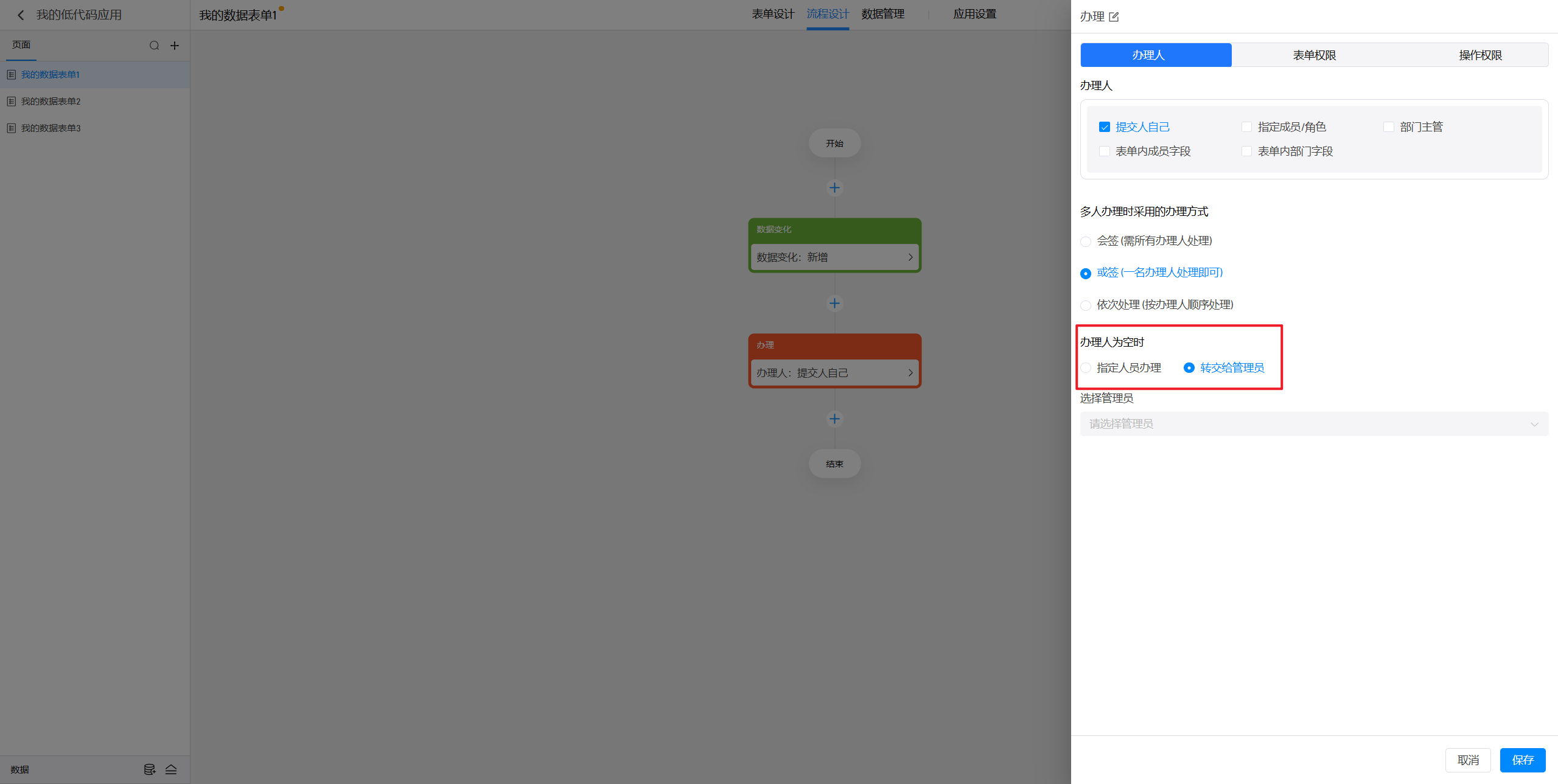
Task: Click the collapse icon at bottom left
Action: click(x=171, y=769)
